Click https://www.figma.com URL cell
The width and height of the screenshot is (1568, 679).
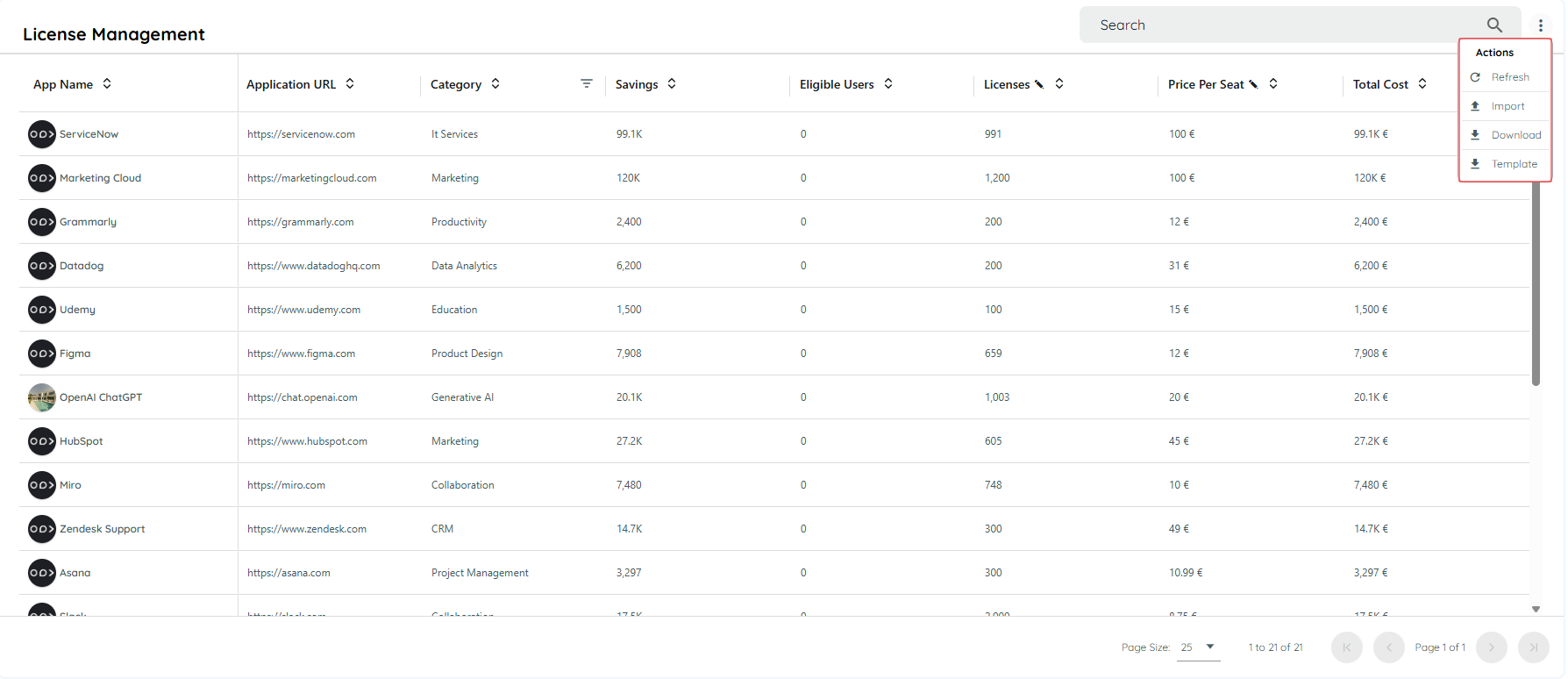pos(301,354)
